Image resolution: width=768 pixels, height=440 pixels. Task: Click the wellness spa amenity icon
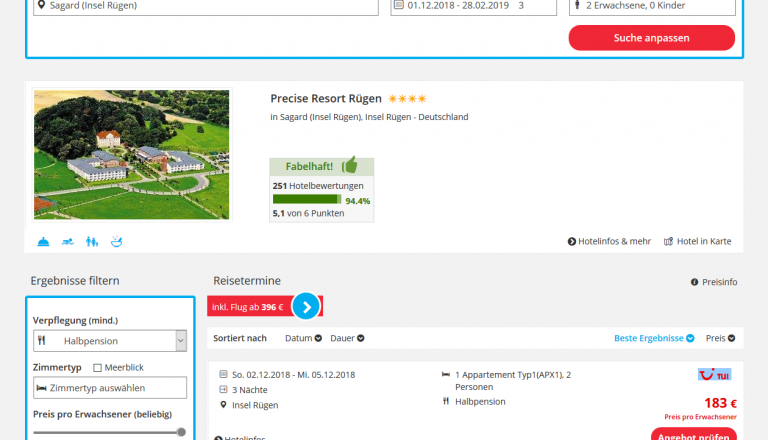117,242
